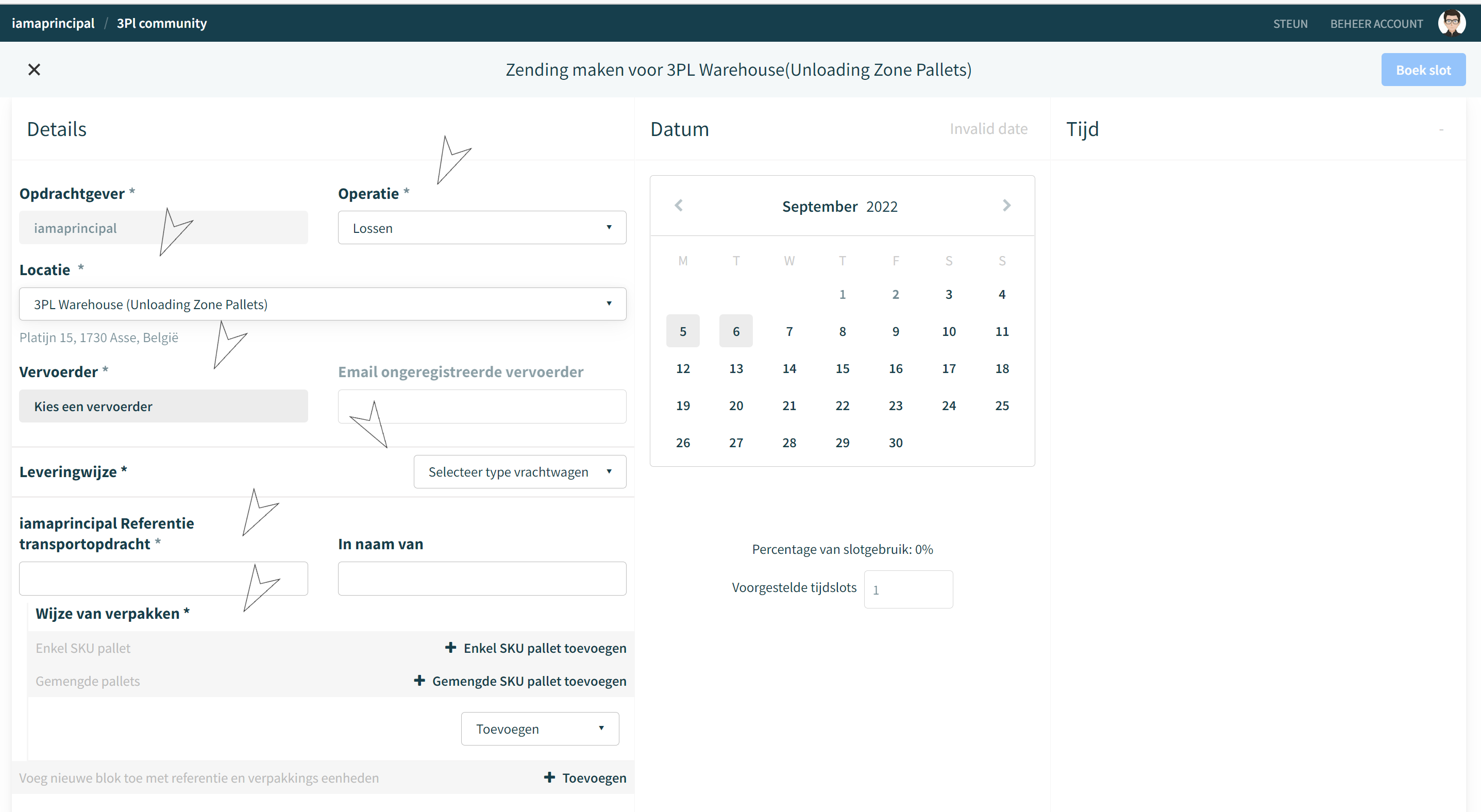1481x812 pixels.
Task: Select September 15 in the calendar
Action: pos(842,368)
